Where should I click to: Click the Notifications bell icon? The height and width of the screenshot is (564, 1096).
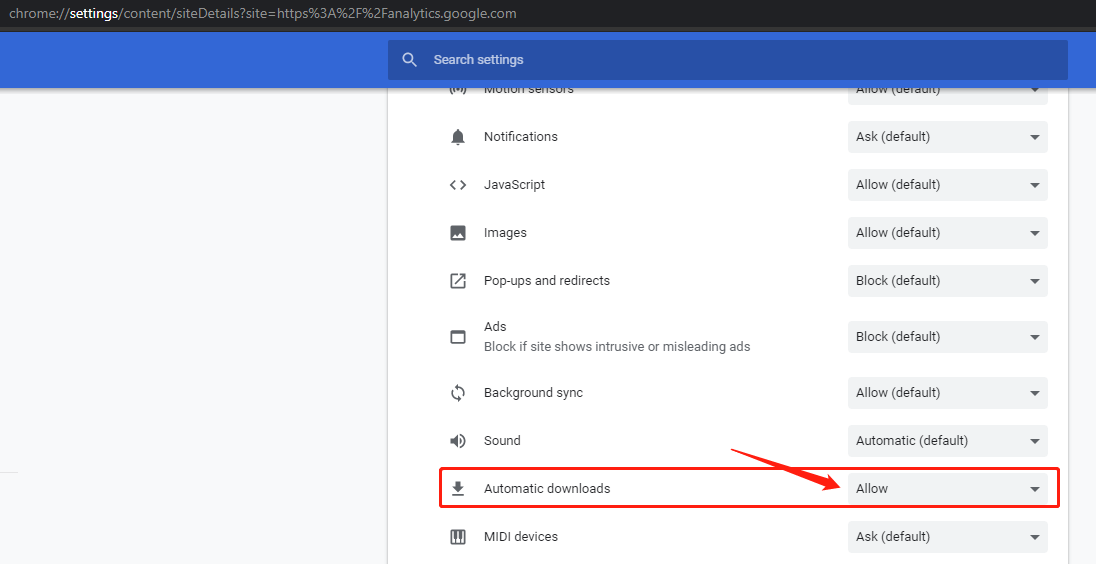click(x=458, y=137)
